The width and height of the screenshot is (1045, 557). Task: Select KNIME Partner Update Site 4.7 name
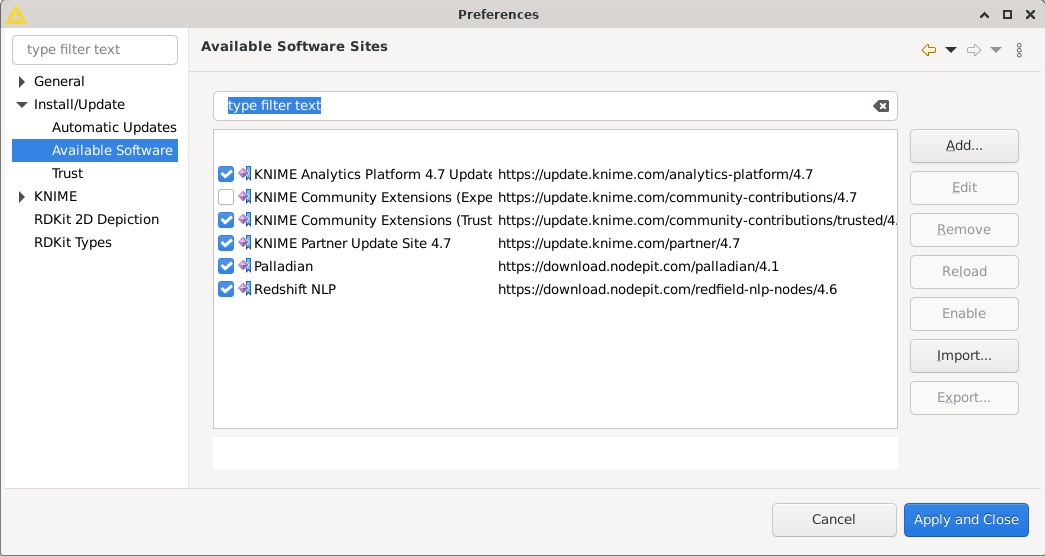353,243
